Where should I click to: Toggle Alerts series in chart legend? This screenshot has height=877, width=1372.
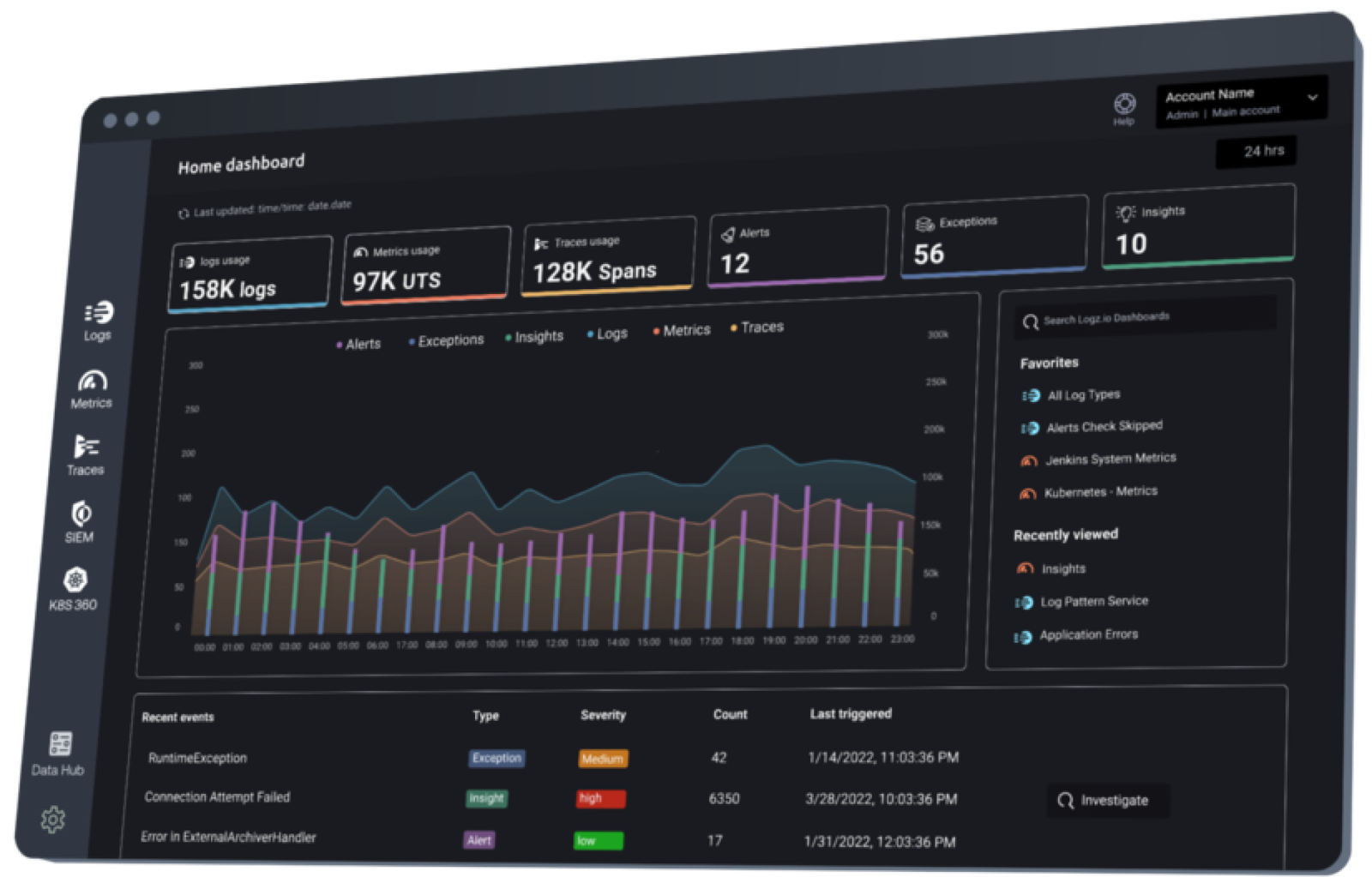[358, 344]
